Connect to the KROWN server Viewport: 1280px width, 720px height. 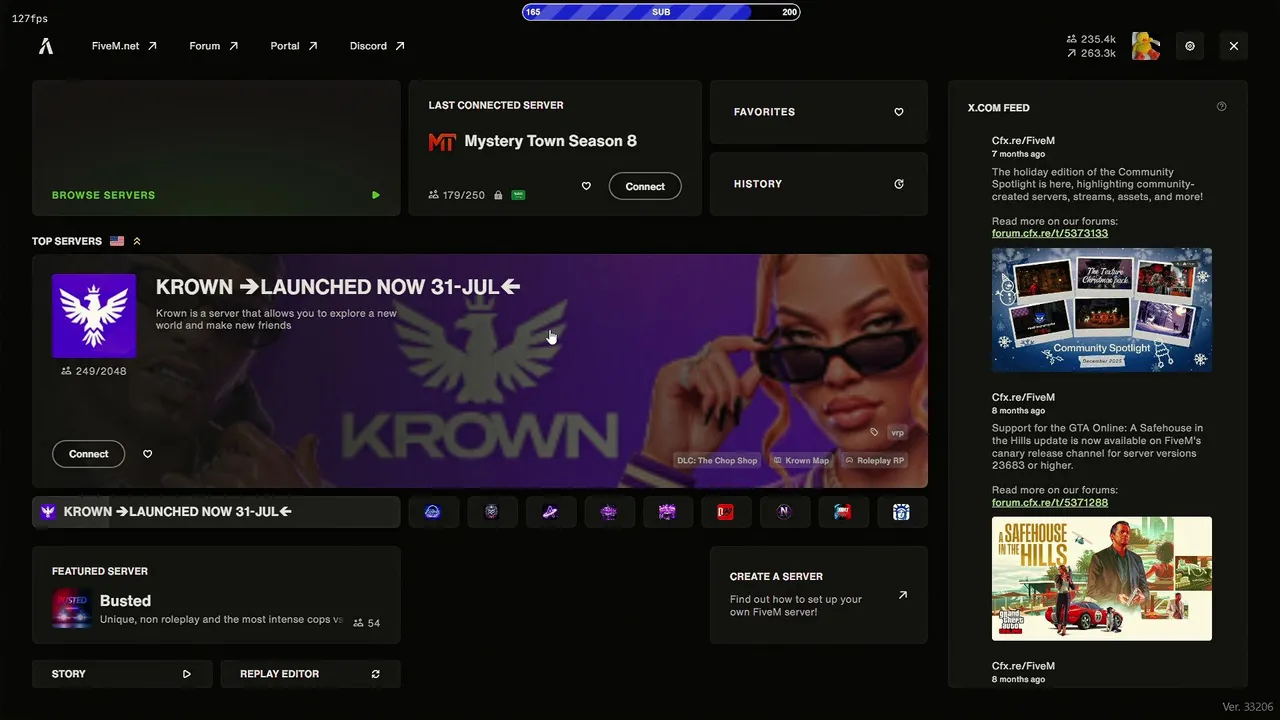coord(88,454)
